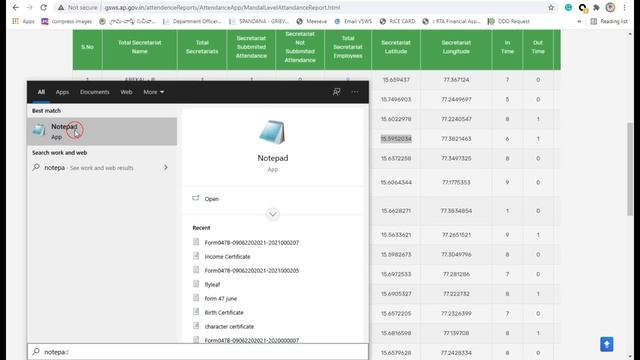Switch to the Apps search tab

pyautogui.click(x=62, y=92)
